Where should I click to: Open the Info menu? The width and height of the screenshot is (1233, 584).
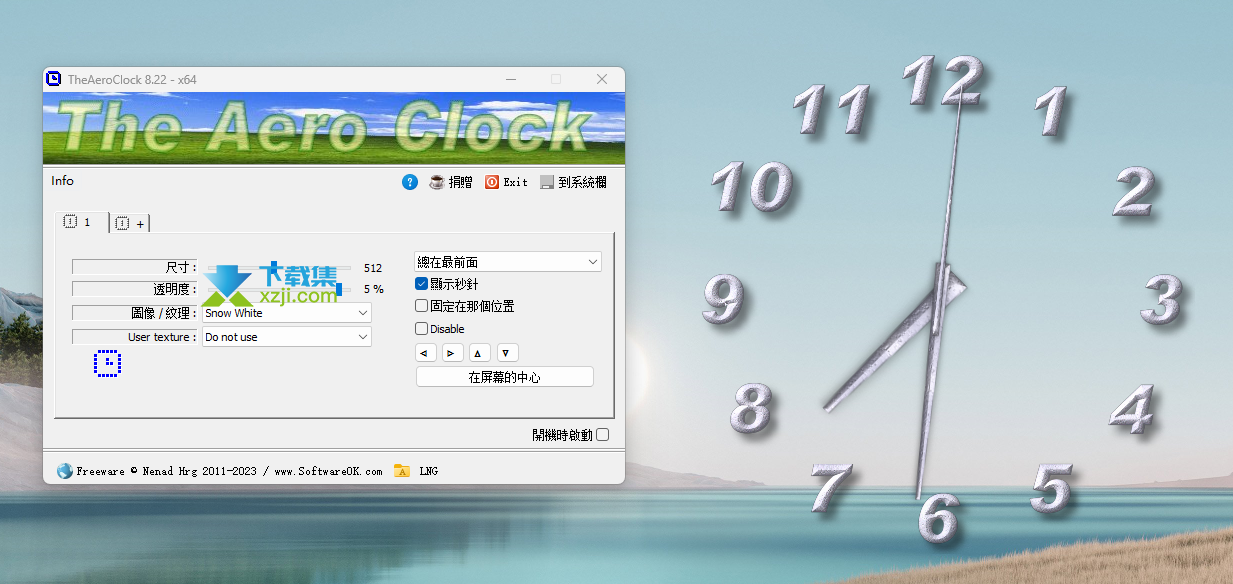click(62, 181)
